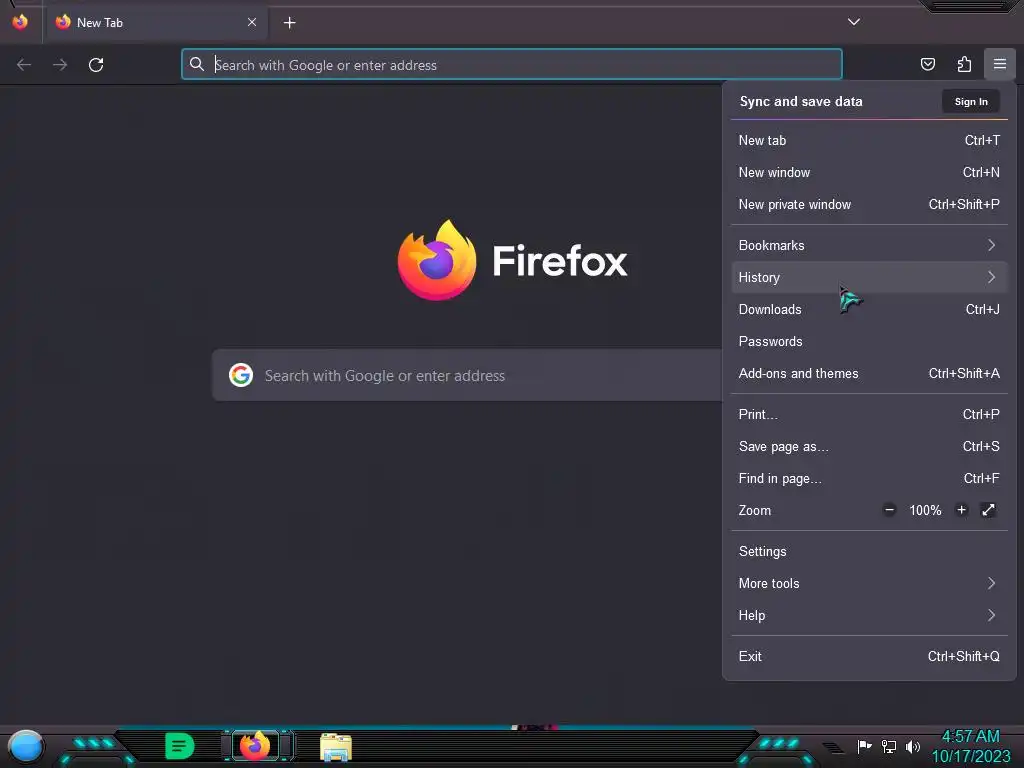1024x768 pixels.
Task: Expand the History submenu
Action: pyautogui.click(x=869, y=278)
